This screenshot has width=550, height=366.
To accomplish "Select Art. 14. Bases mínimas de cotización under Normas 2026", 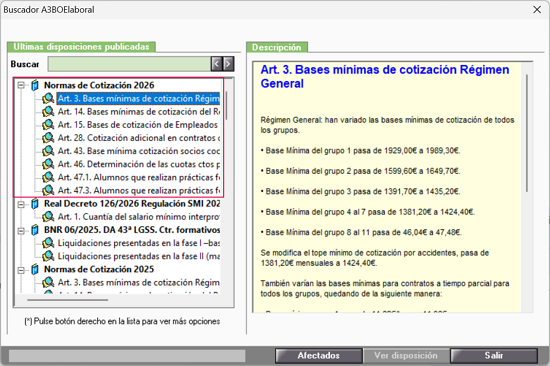I will point(139,112).
